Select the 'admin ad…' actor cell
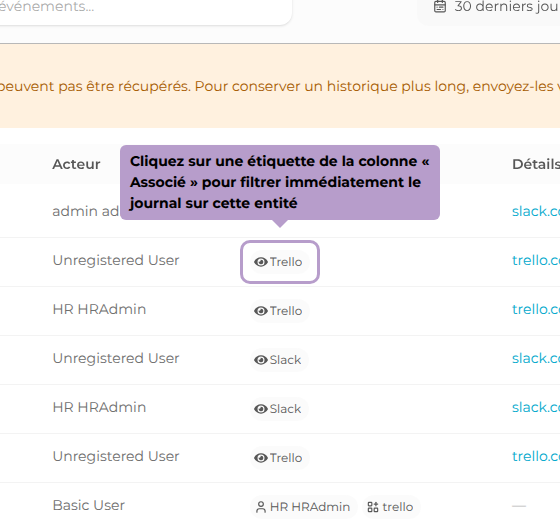The width and height of the screenshot is (560, 524). coord(86,211)
